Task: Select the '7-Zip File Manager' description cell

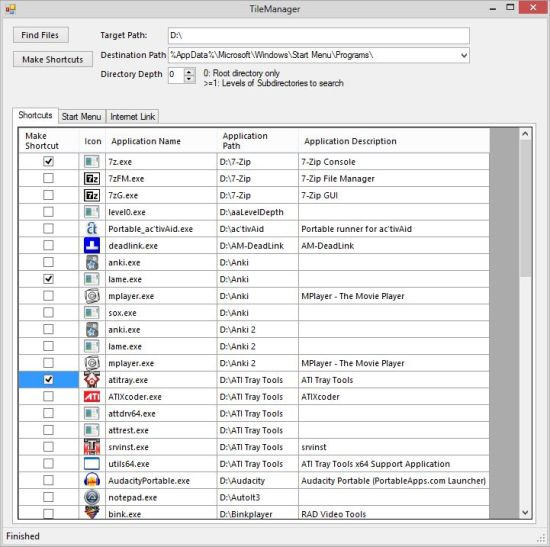Action: coord(394,179)
